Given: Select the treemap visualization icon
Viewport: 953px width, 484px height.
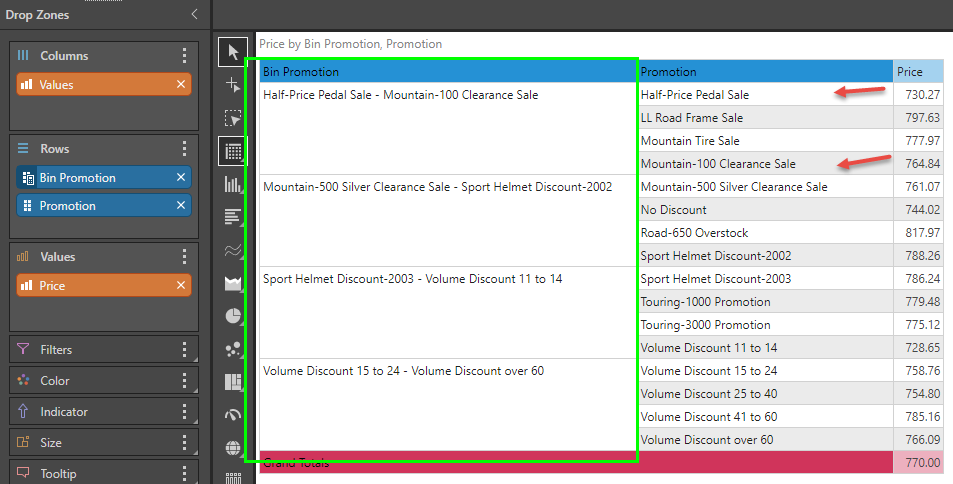Looking at the screenshot, I should point(233,382).
